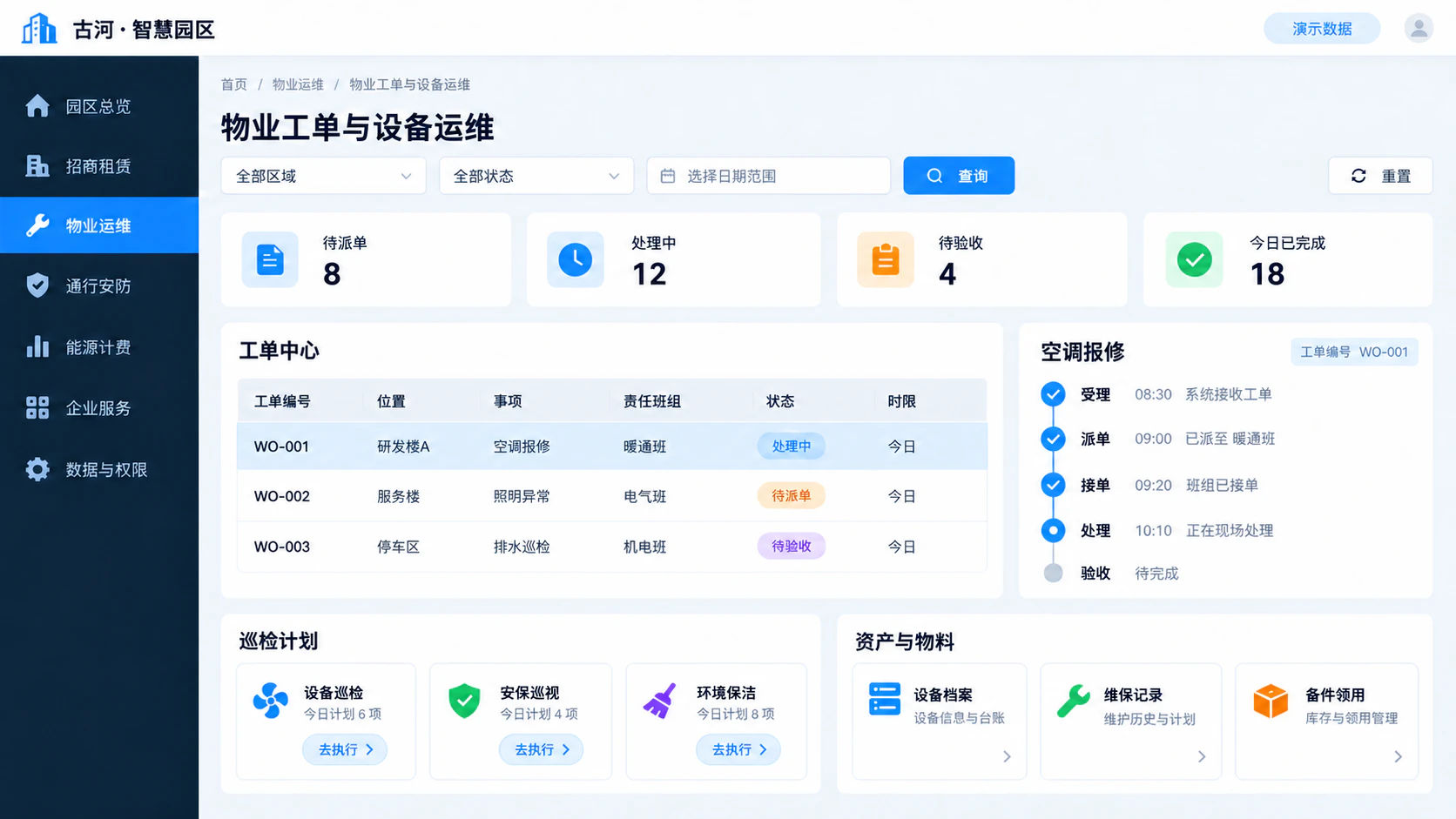Viewport: 1456px width, 819px height.
Task: Click the 重置 reset button
Action: point(1380,176)
